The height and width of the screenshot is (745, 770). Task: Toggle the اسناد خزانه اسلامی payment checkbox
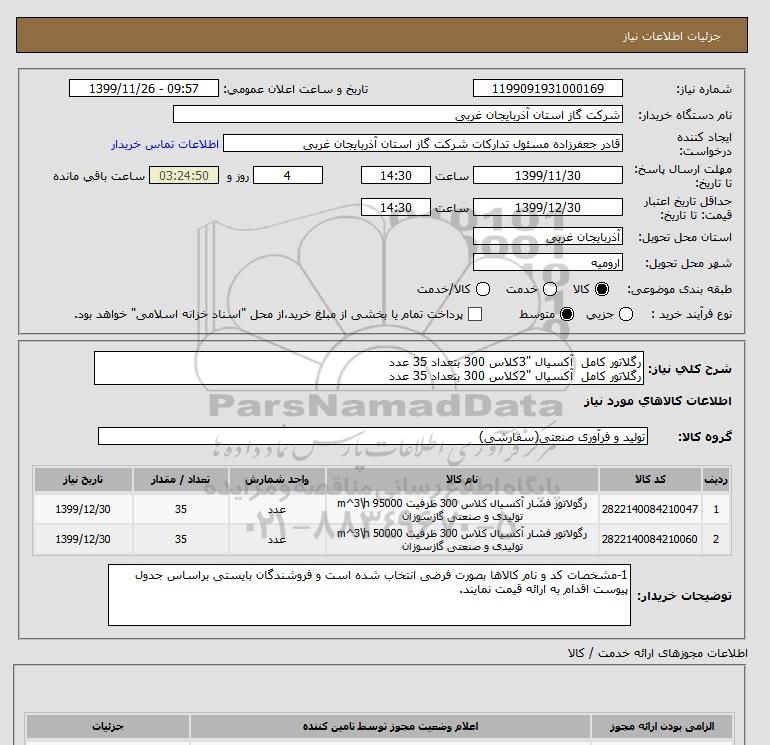click(475, 314)
